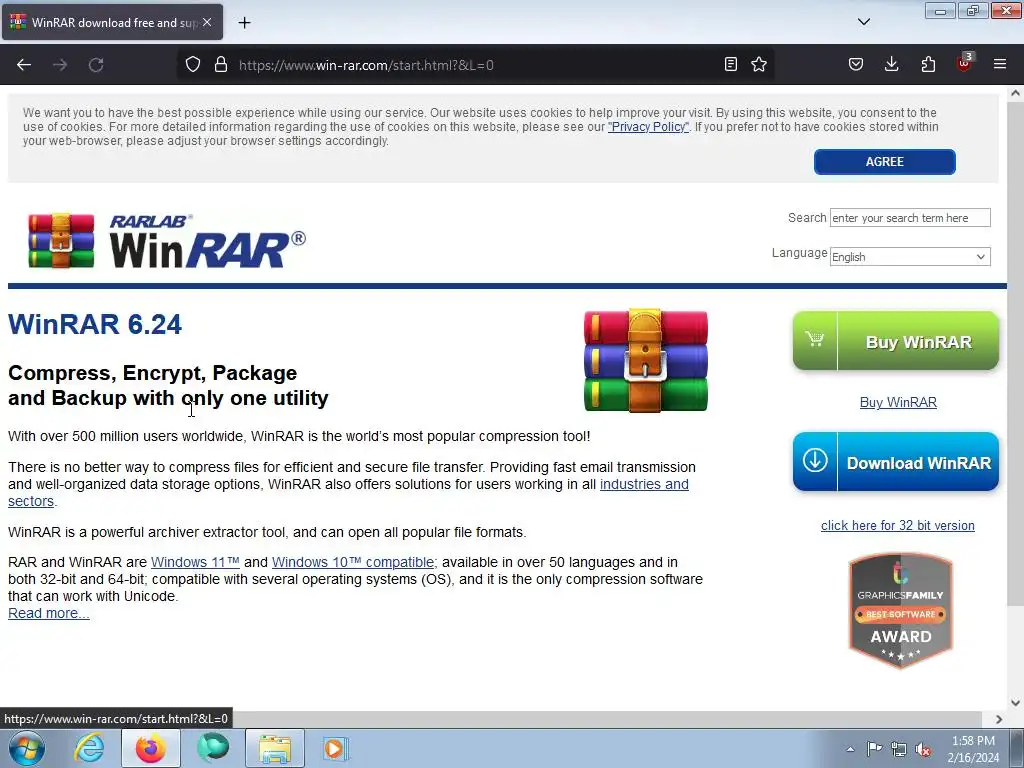Viewport: 1024px width, 768px height.
Task: Open the Firefox hamburger application menu
Action: [x=1000, y=65]
